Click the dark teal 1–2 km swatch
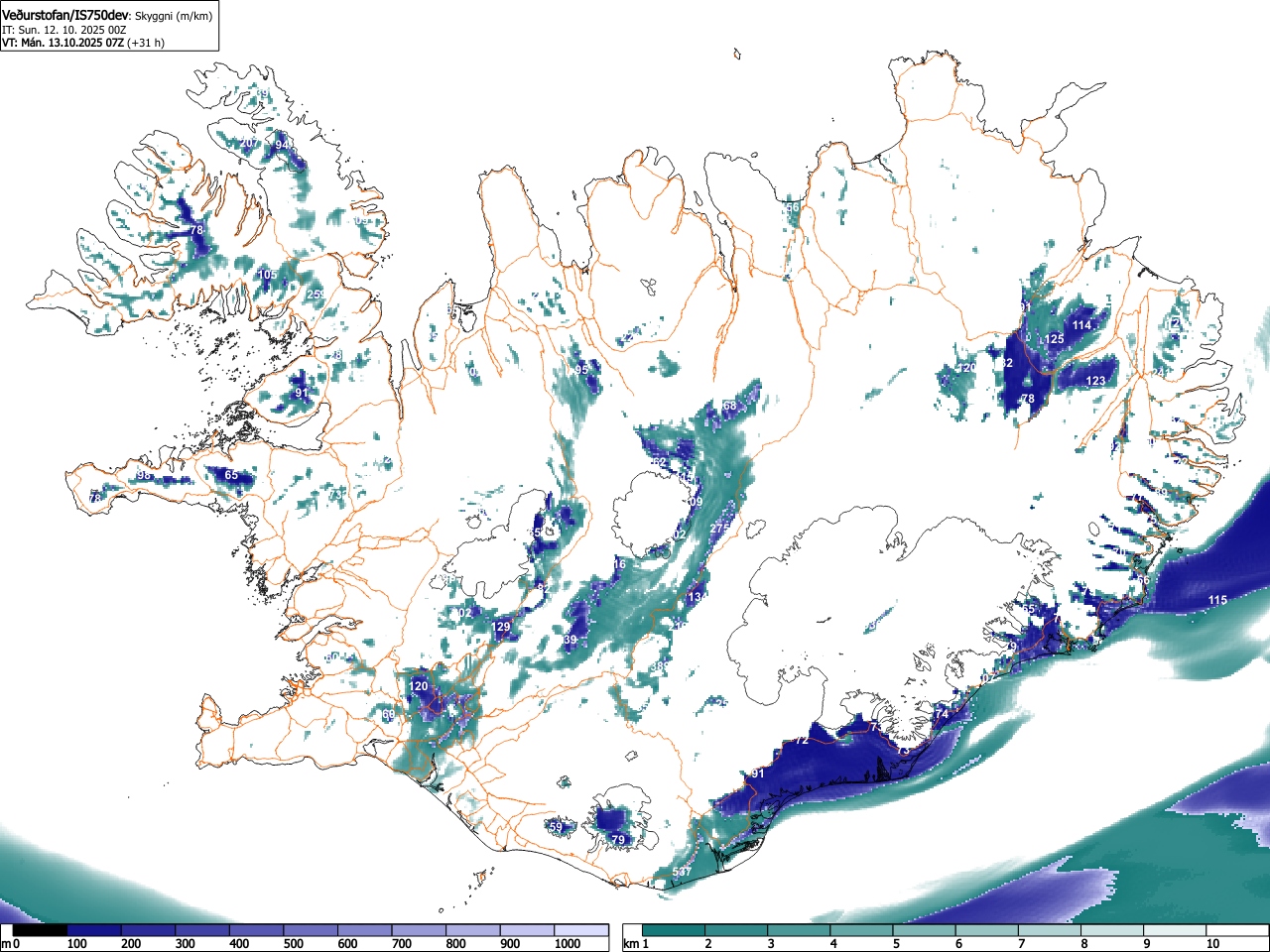The image size is (1270, 952). (x=675, y=930)
